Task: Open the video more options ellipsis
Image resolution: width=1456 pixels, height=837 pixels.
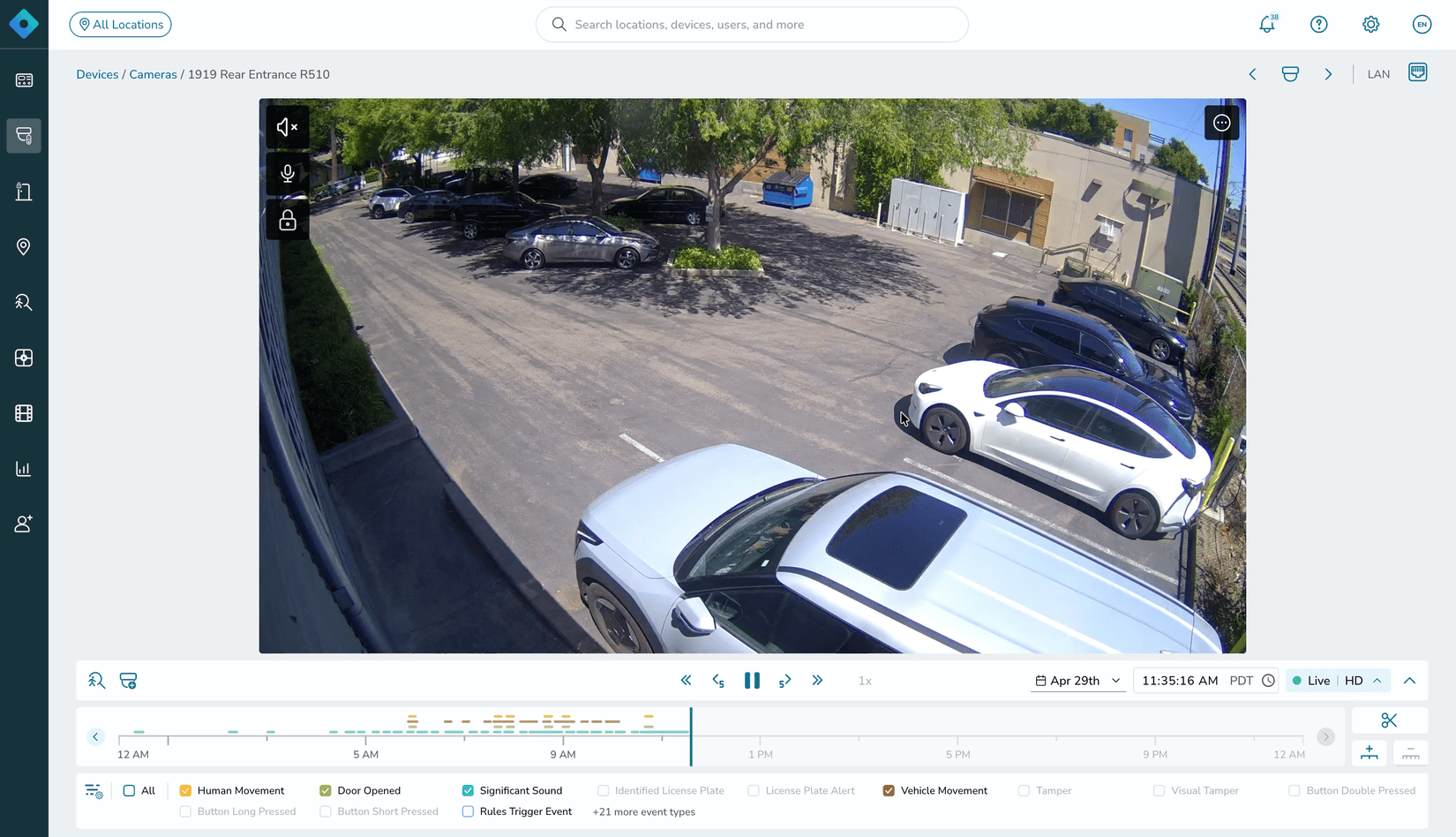Action: point(1222,123)
